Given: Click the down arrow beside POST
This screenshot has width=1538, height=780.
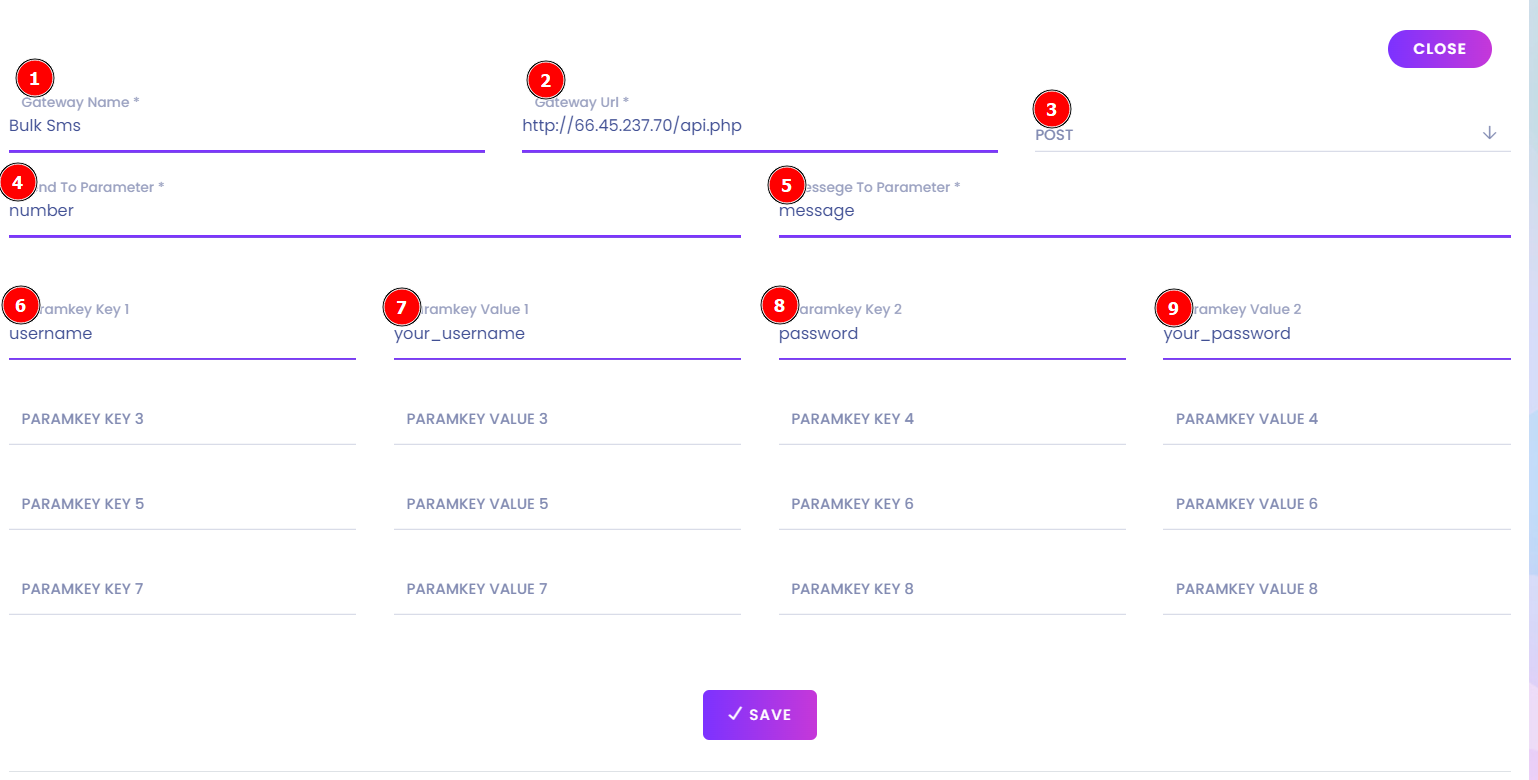Looking at the screenshot, I should (1489, 133).
